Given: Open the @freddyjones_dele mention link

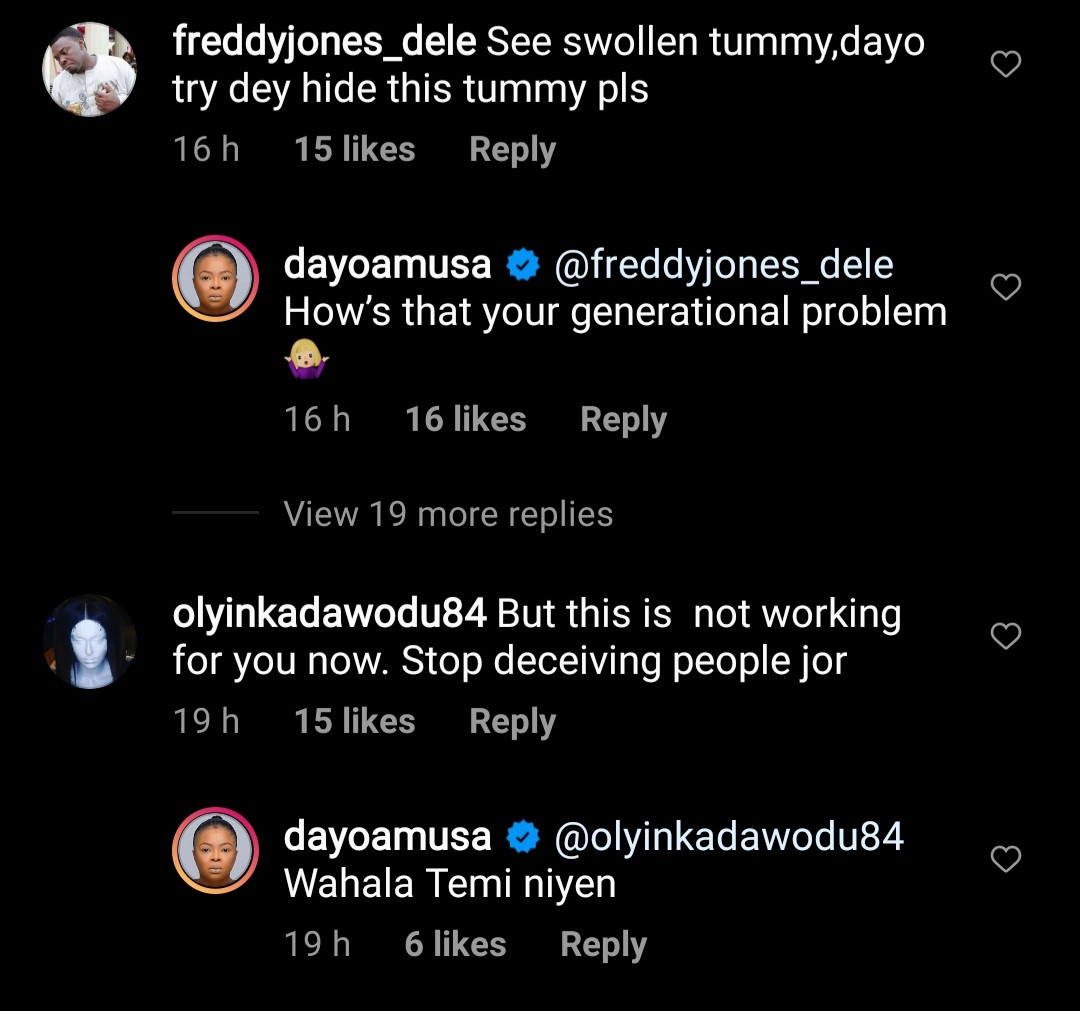Looking at the screenshot, I should pos(723,265).
